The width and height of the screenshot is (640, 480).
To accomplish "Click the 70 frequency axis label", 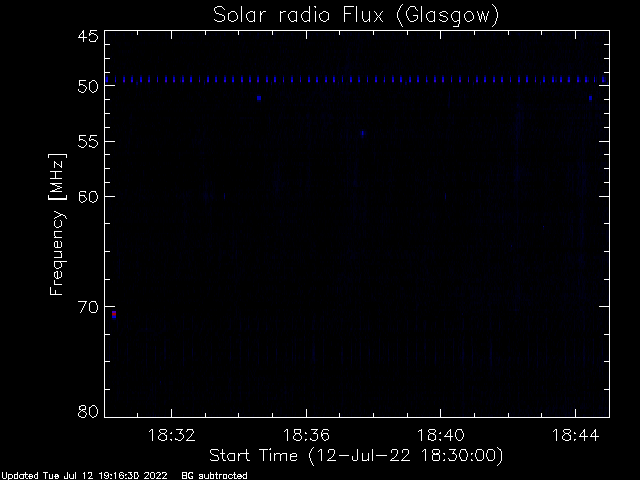I will click(88, 307).
